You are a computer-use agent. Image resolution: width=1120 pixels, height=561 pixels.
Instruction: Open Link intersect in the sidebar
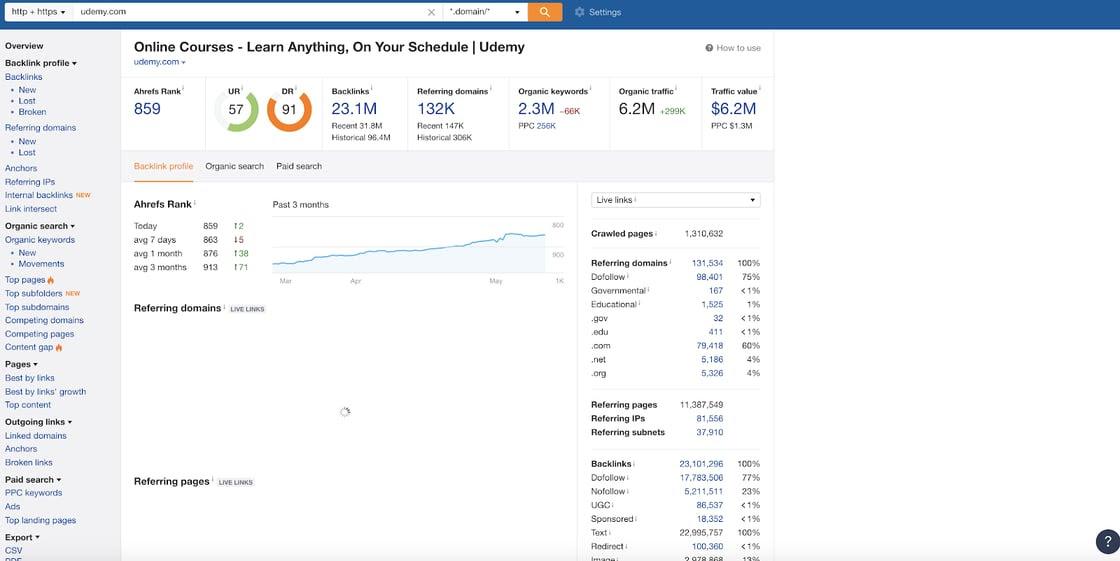click(31, 209)
